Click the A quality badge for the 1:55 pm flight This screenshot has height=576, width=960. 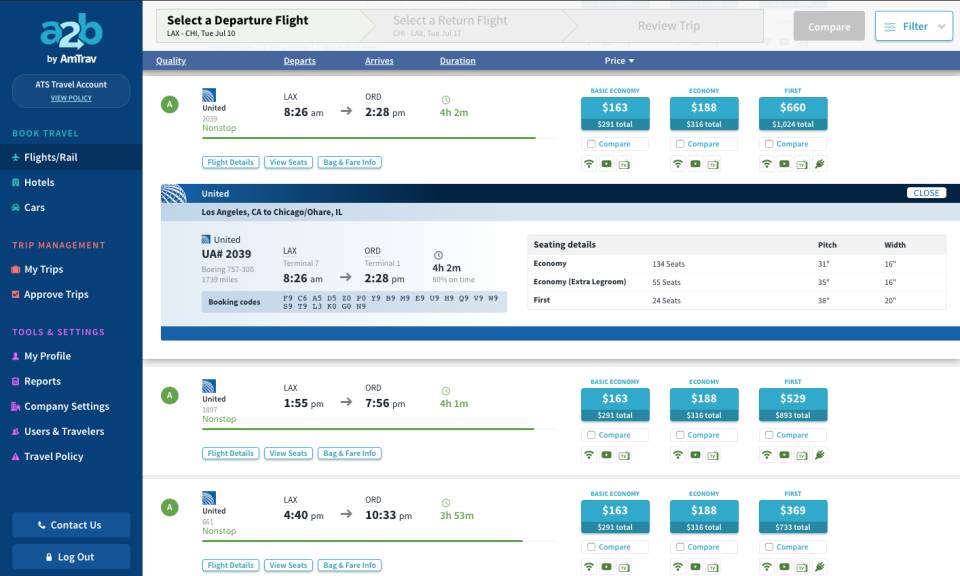click(170, 395)
